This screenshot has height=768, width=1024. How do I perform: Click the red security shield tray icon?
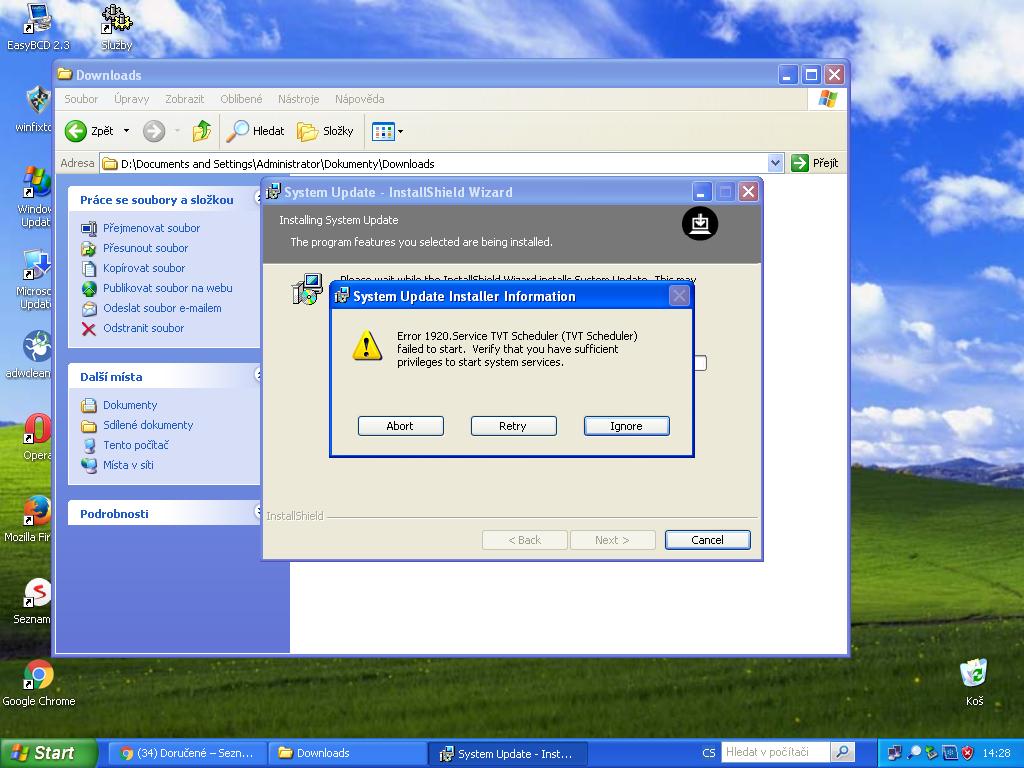(967, 753)
